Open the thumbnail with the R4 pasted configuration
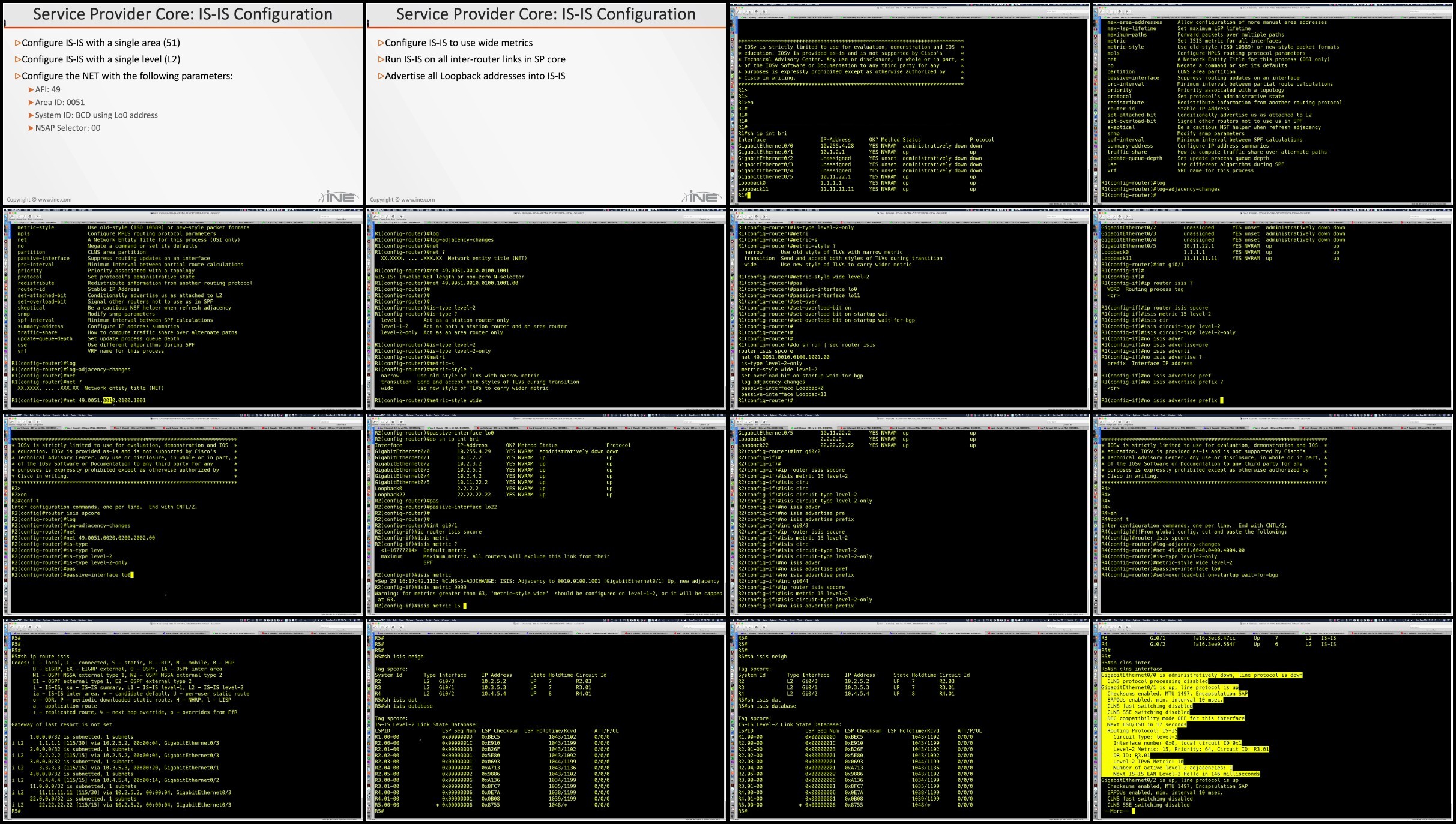 (1273, 514)
